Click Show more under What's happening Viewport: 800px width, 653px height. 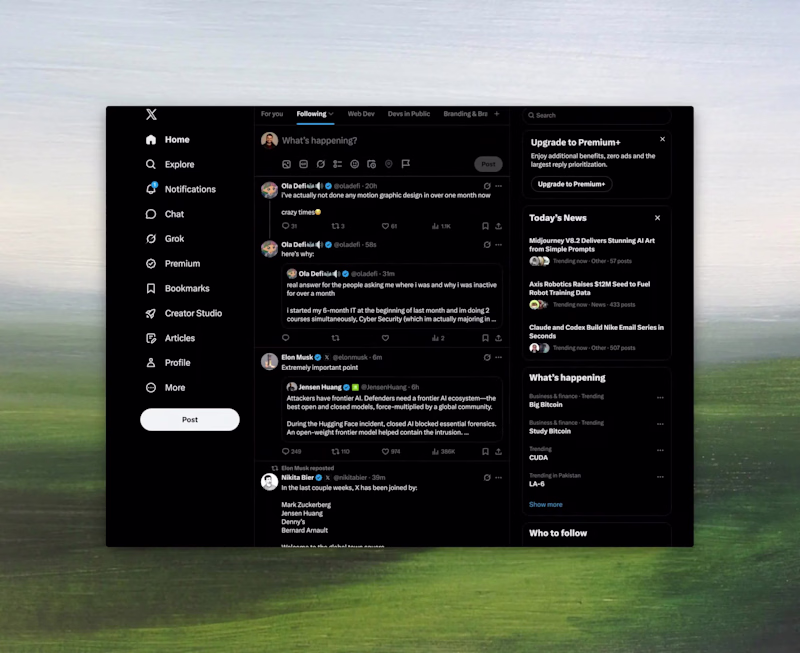[x=545, y=505]
